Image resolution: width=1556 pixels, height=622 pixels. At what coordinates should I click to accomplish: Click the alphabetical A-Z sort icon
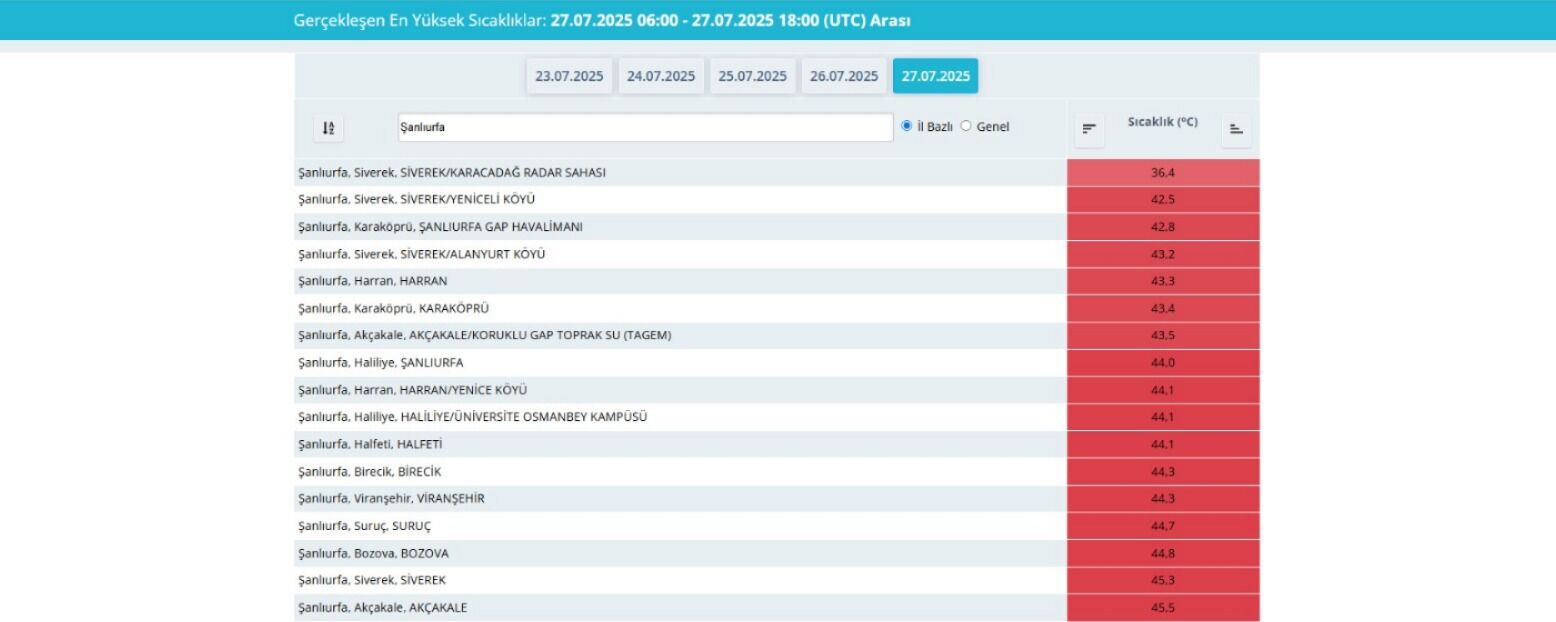pyautogui.click(x=328, y=128)
